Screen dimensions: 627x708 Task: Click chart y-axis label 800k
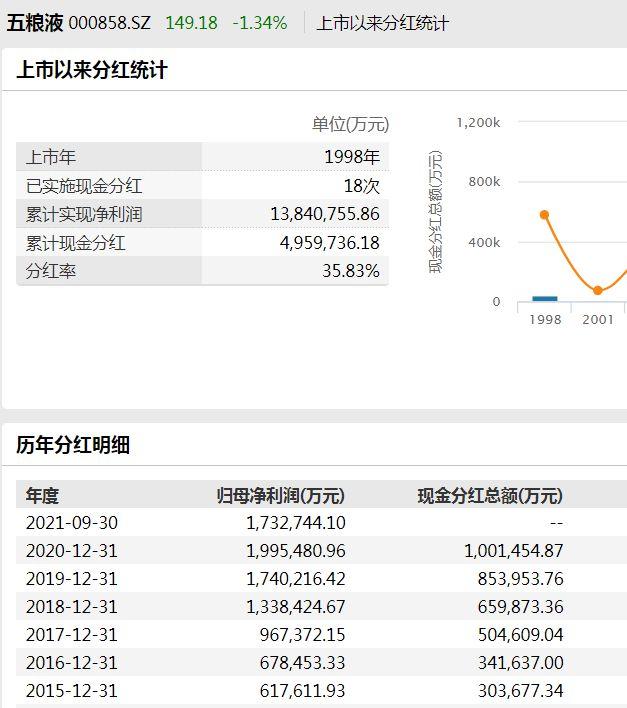[484, 182]
